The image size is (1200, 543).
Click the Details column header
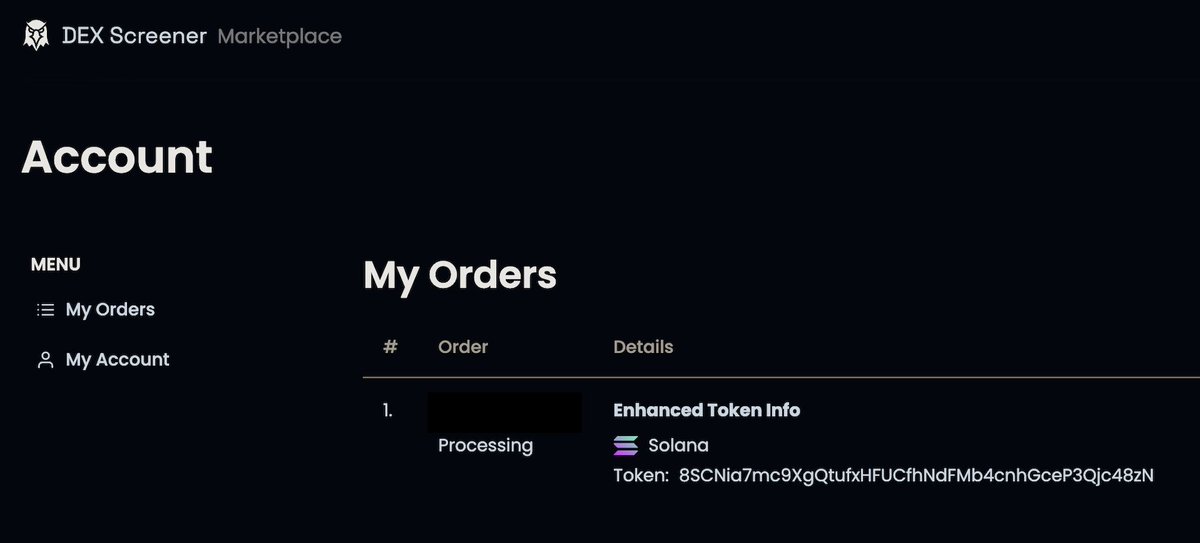point(643,347)
